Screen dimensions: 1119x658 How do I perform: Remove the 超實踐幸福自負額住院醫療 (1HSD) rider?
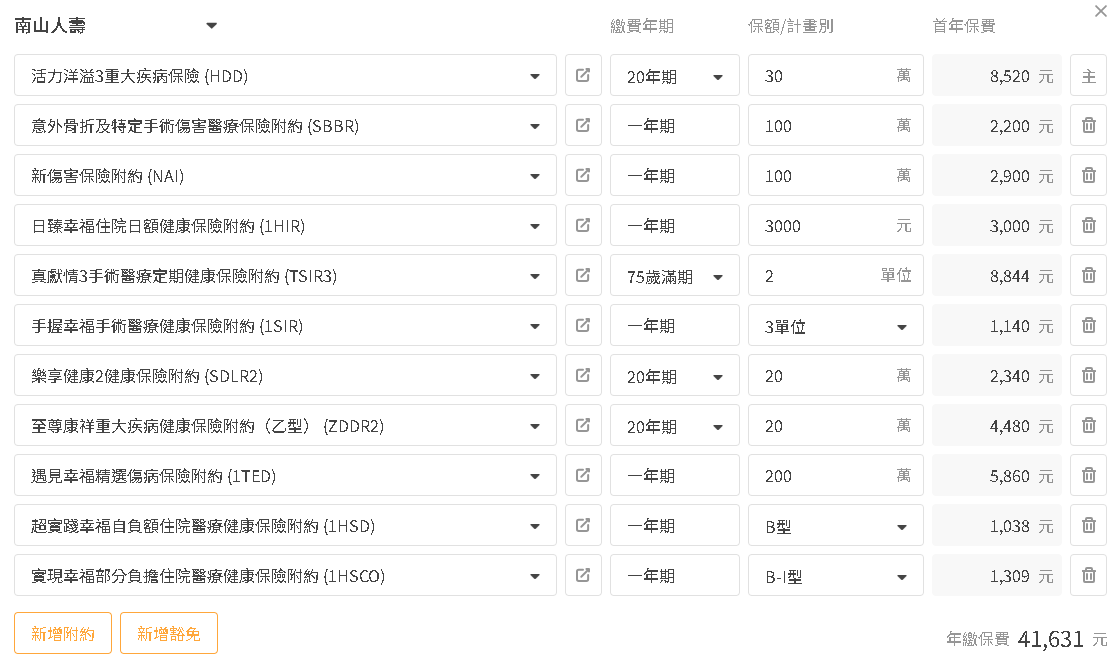click(x=1088, y=526)
